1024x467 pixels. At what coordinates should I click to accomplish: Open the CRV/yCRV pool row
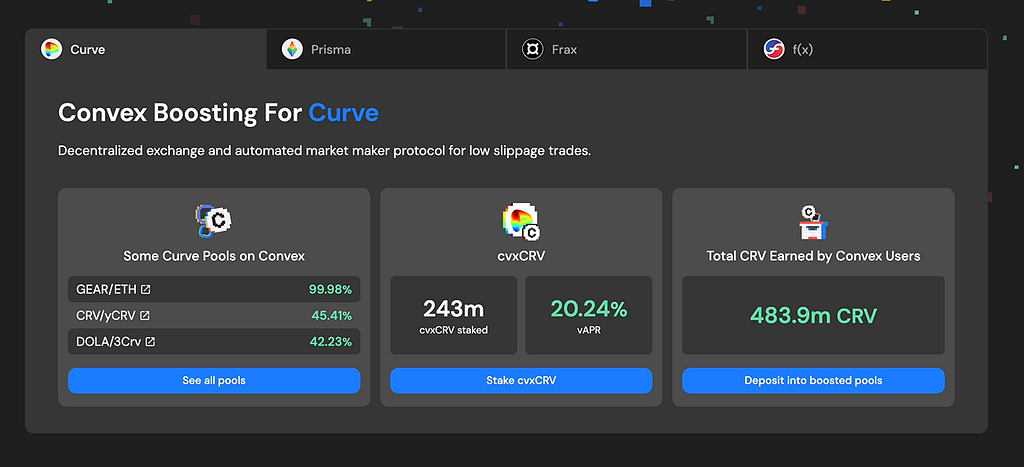214,315
